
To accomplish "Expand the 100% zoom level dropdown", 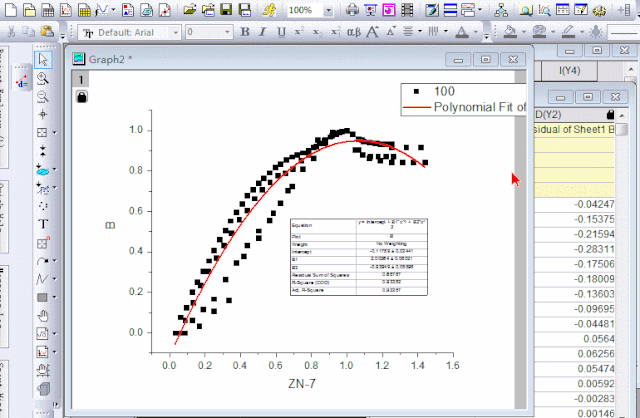I will click(x=330, y=9).
